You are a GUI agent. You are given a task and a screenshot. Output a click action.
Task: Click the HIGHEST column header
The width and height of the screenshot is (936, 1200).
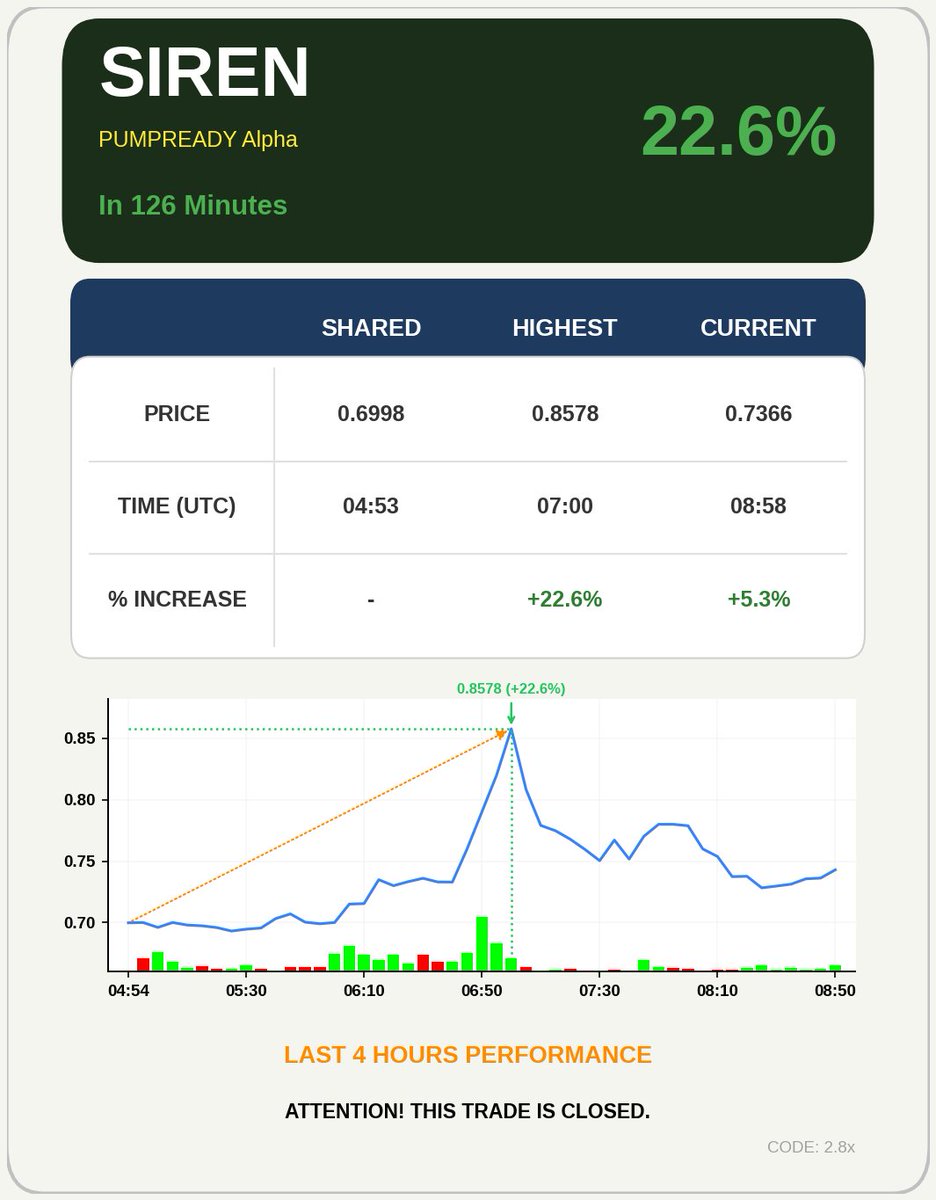click(x=565, y=328)
